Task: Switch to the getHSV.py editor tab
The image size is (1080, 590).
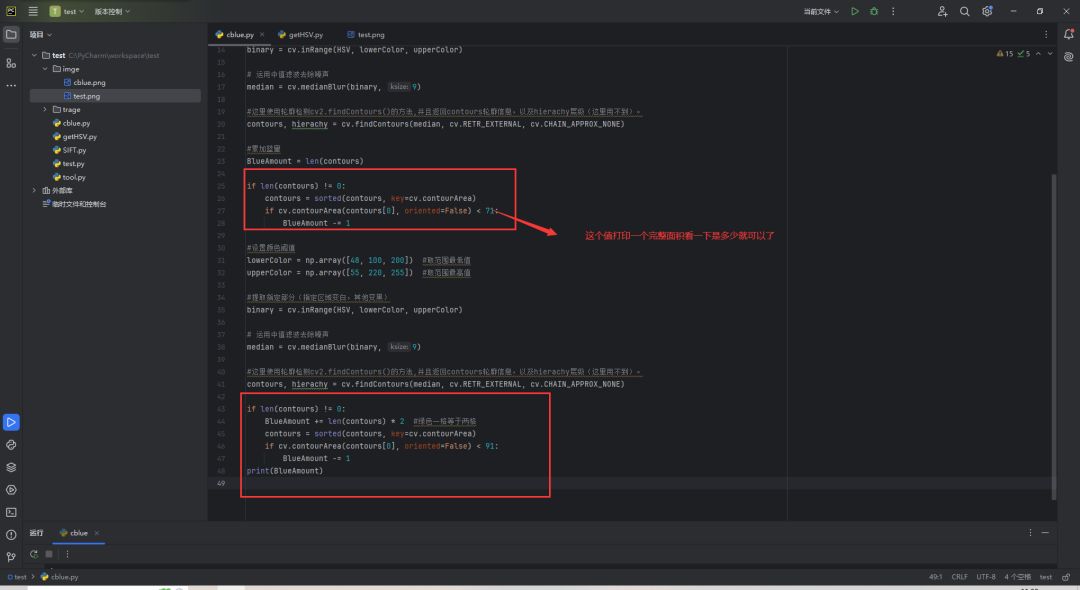Action: [x=305, y=34]
